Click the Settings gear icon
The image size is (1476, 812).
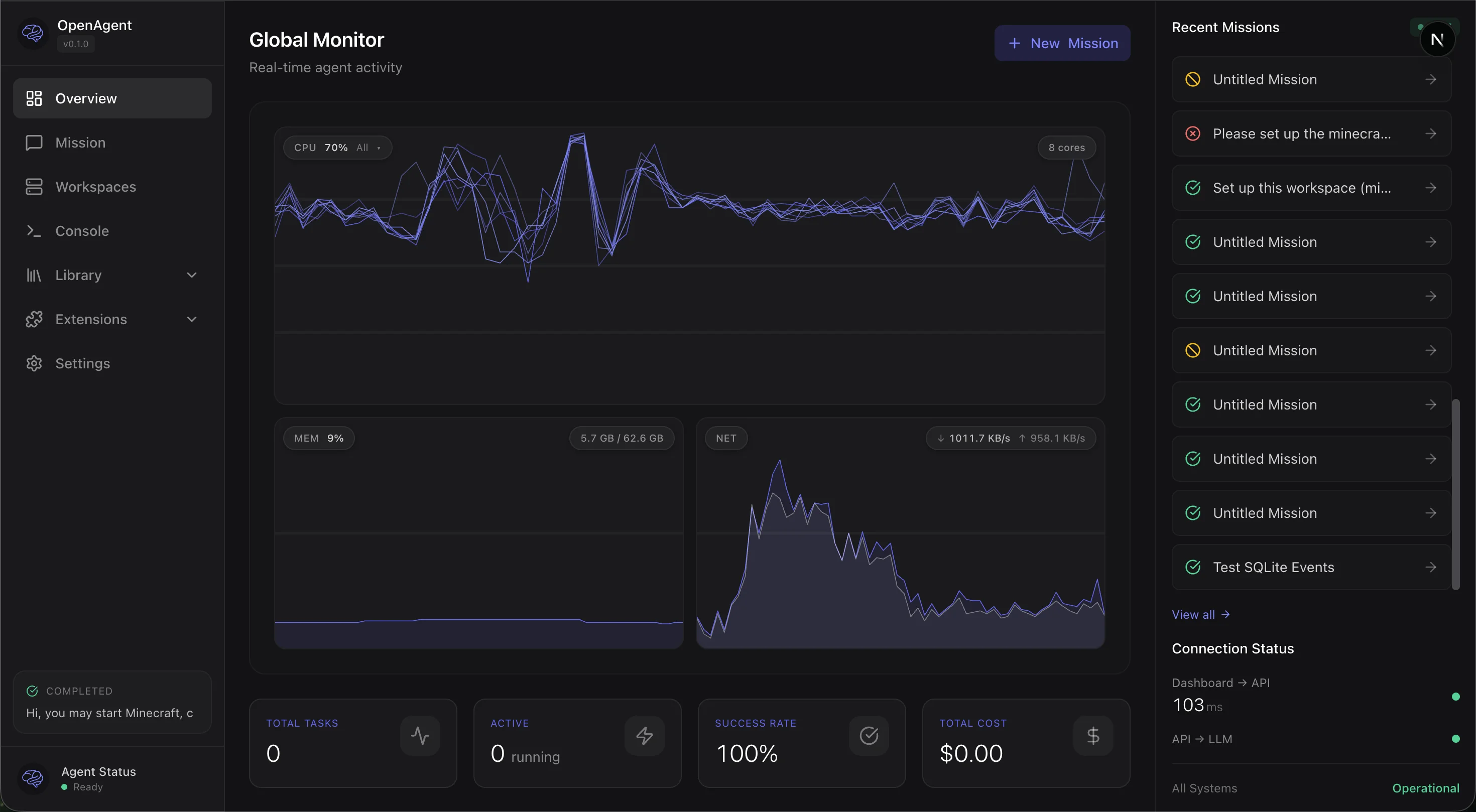(x=33, y=363)
